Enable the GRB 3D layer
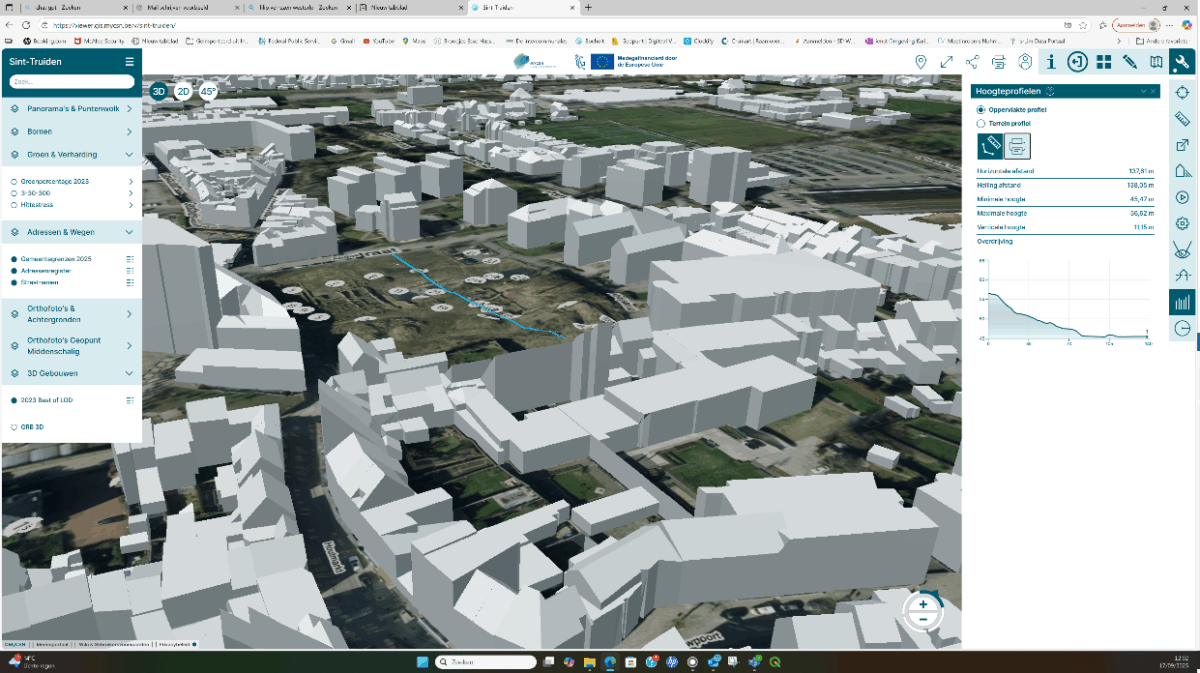The height and width of the screenshot is (673, 1200). (x=14, y=427)
